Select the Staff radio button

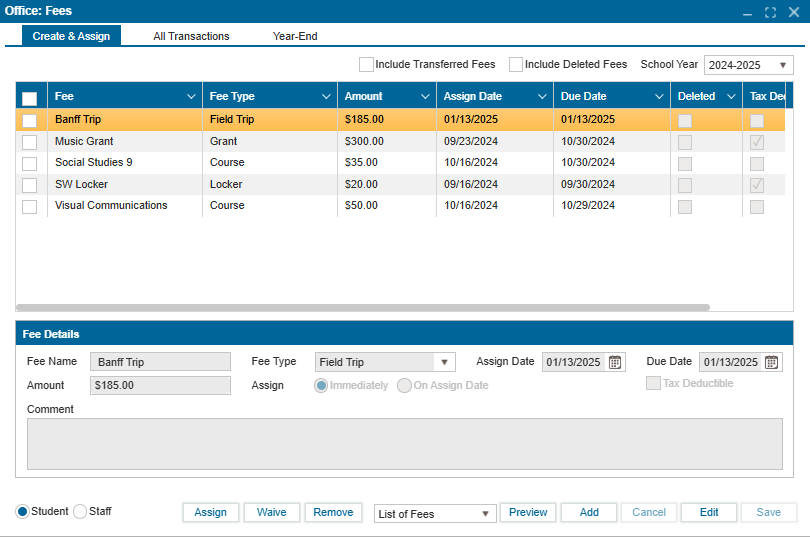click(x=81, y=512)
